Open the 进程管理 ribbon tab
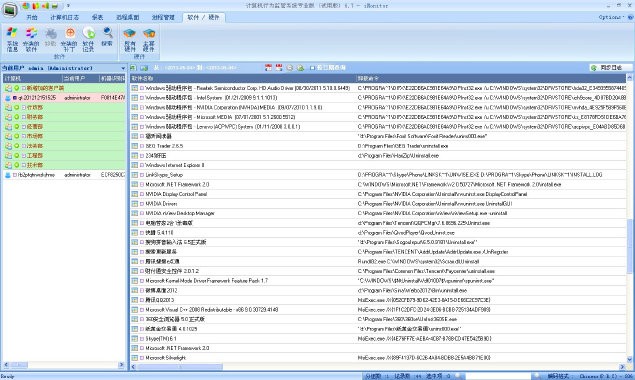 [163, 17]
